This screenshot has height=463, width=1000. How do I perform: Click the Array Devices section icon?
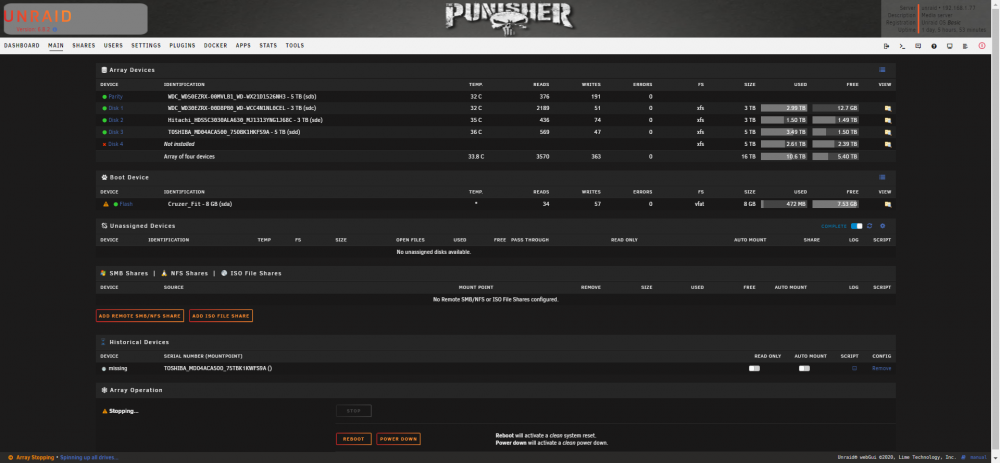[x=104, y=70]
